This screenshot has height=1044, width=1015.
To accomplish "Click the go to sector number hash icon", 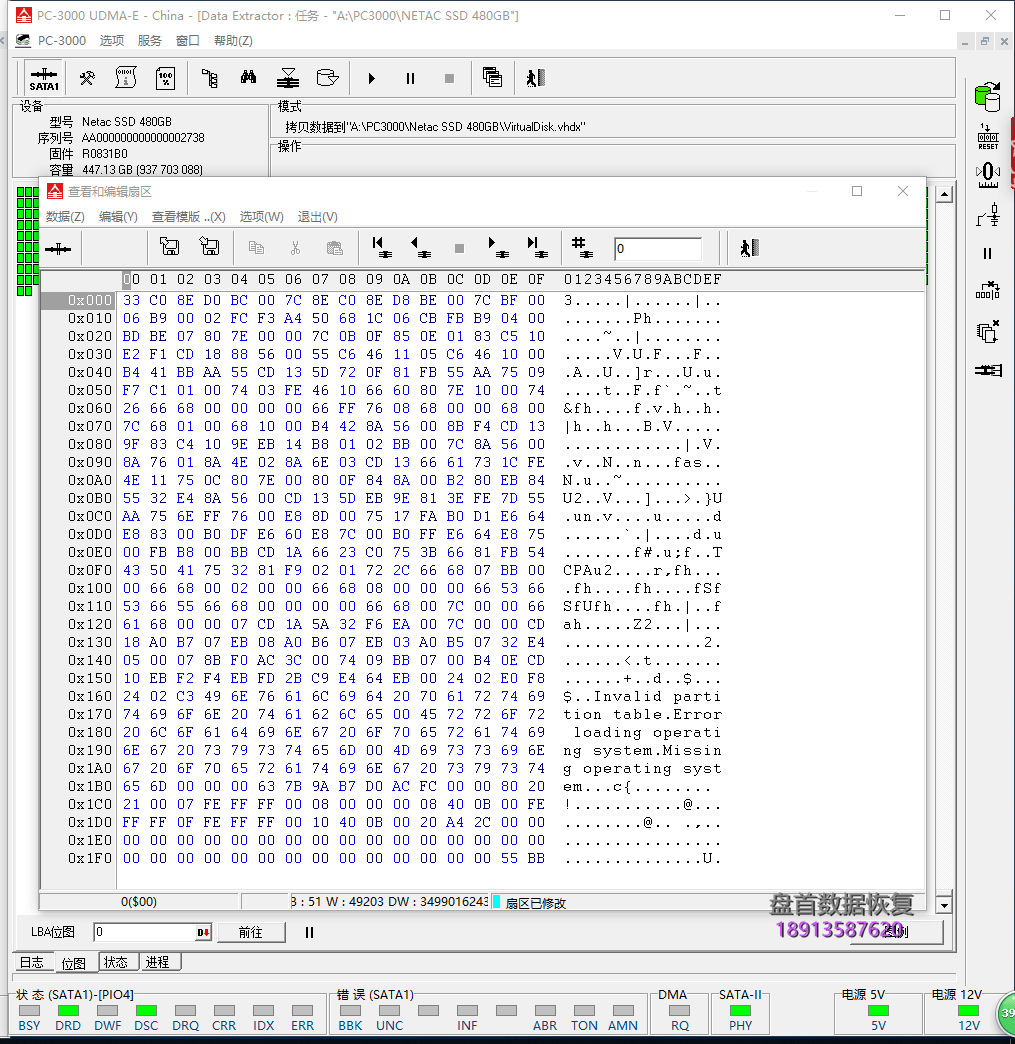I will point(581,248).
